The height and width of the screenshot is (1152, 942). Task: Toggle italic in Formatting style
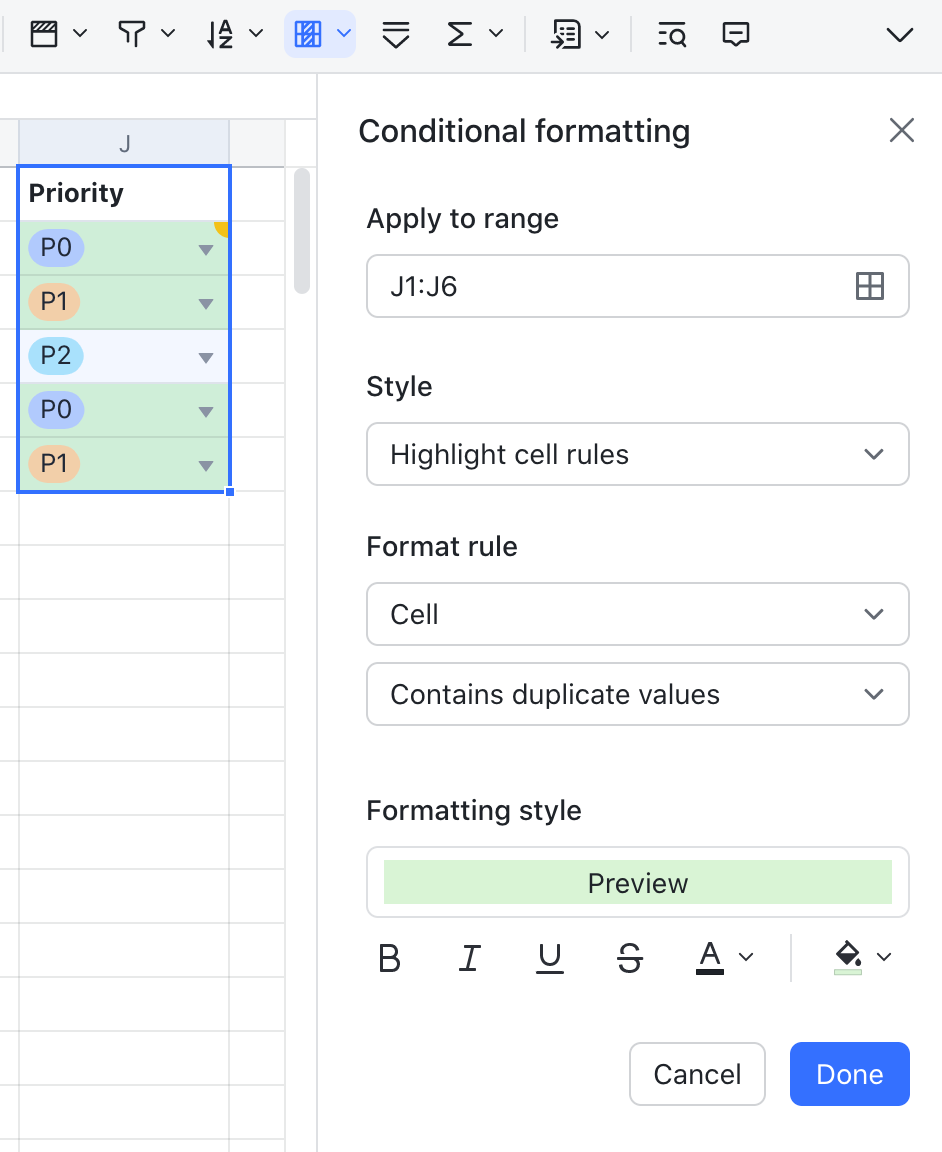coord(469,958)
